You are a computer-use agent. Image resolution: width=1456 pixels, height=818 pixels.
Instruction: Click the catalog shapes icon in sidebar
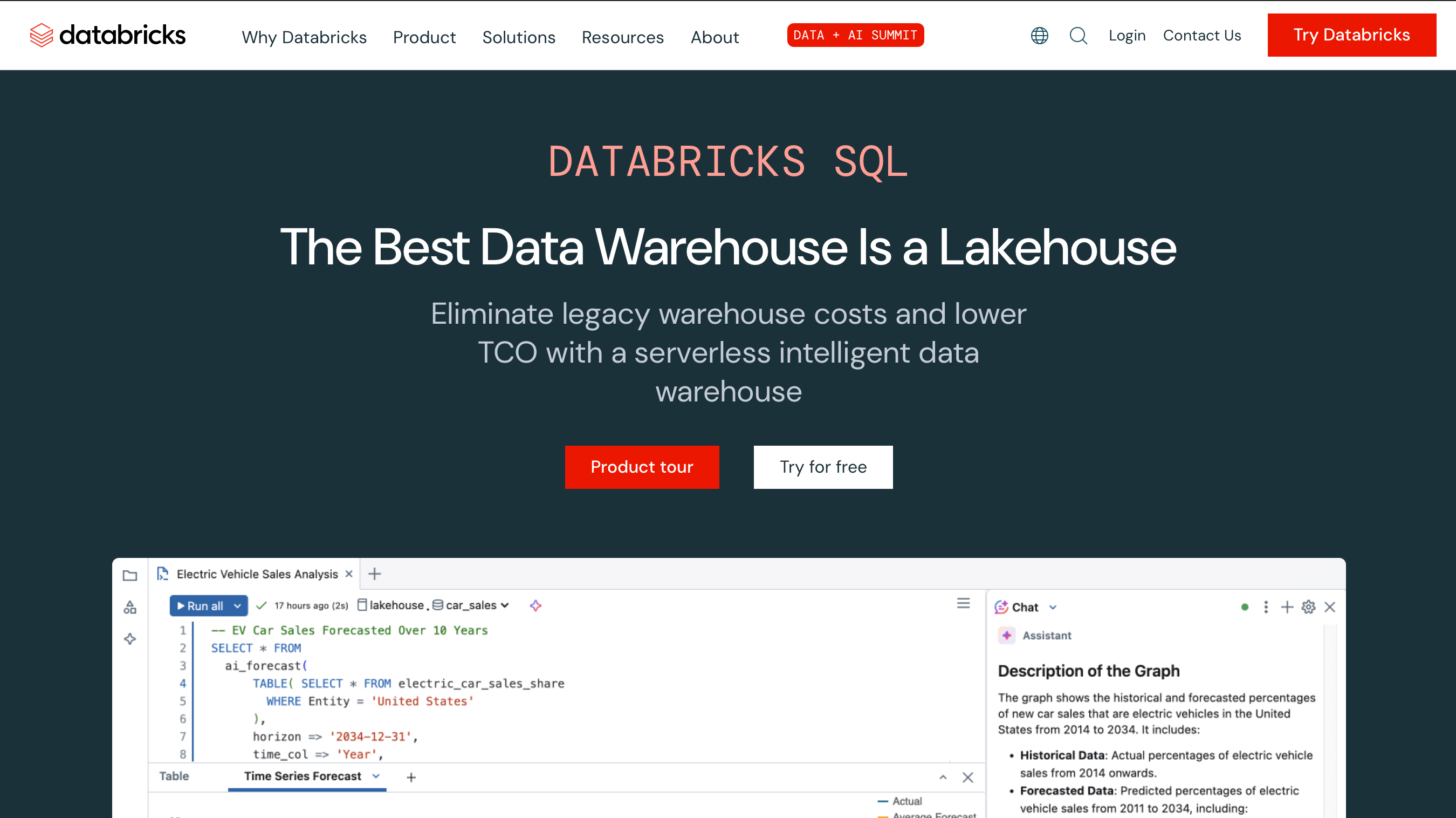point(130,607)
